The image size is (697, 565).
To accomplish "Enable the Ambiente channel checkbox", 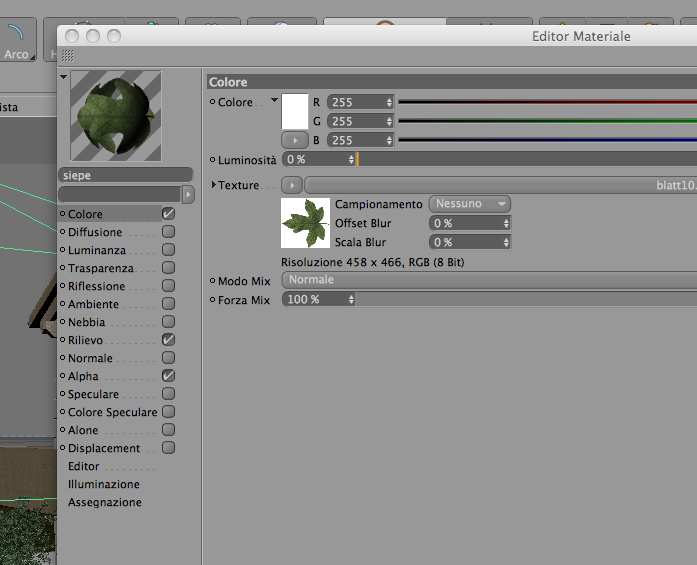I will click(168, 304).
